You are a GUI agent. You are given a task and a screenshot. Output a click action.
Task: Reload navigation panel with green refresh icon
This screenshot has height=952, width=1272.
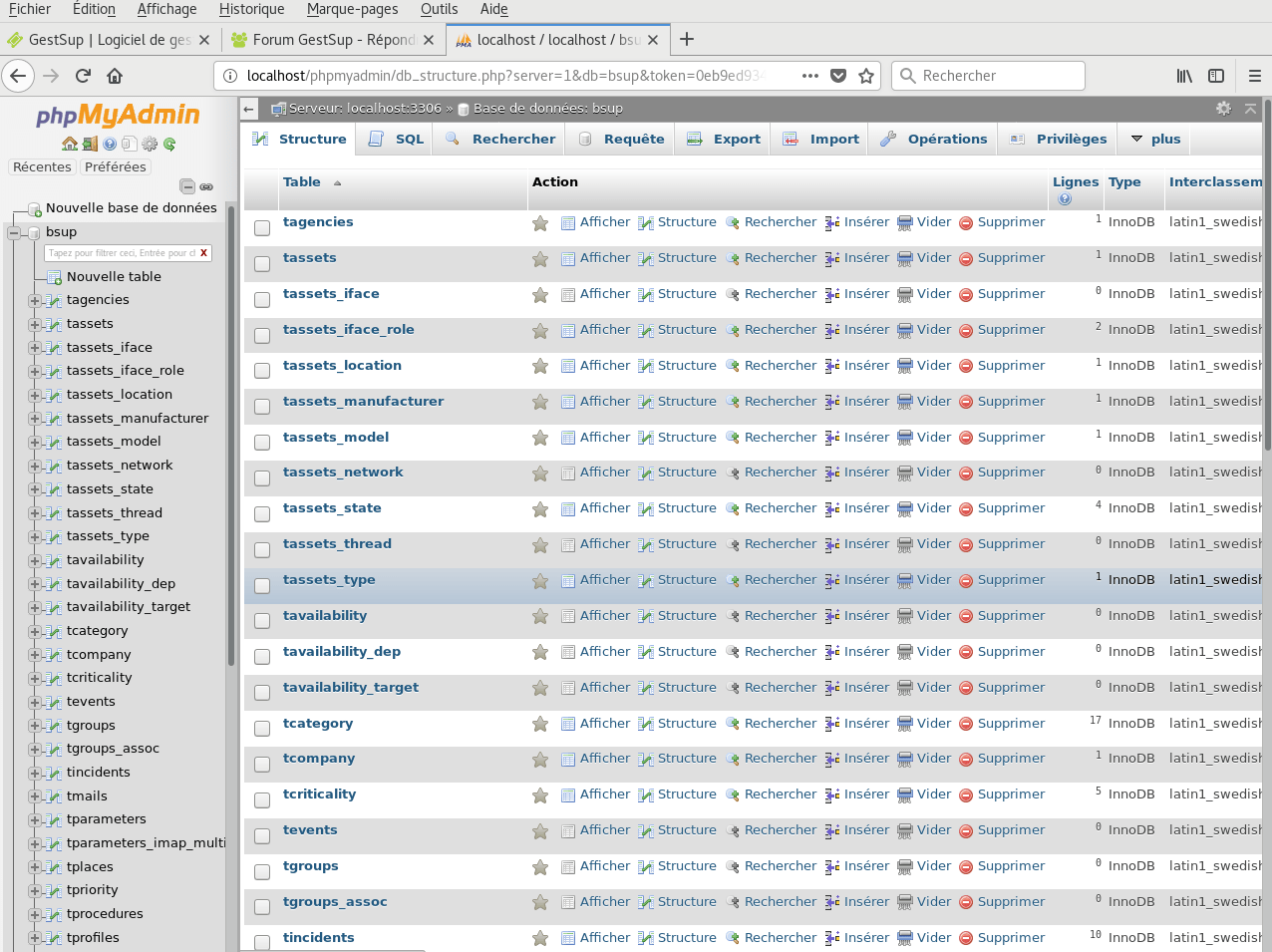click(169, 144)
